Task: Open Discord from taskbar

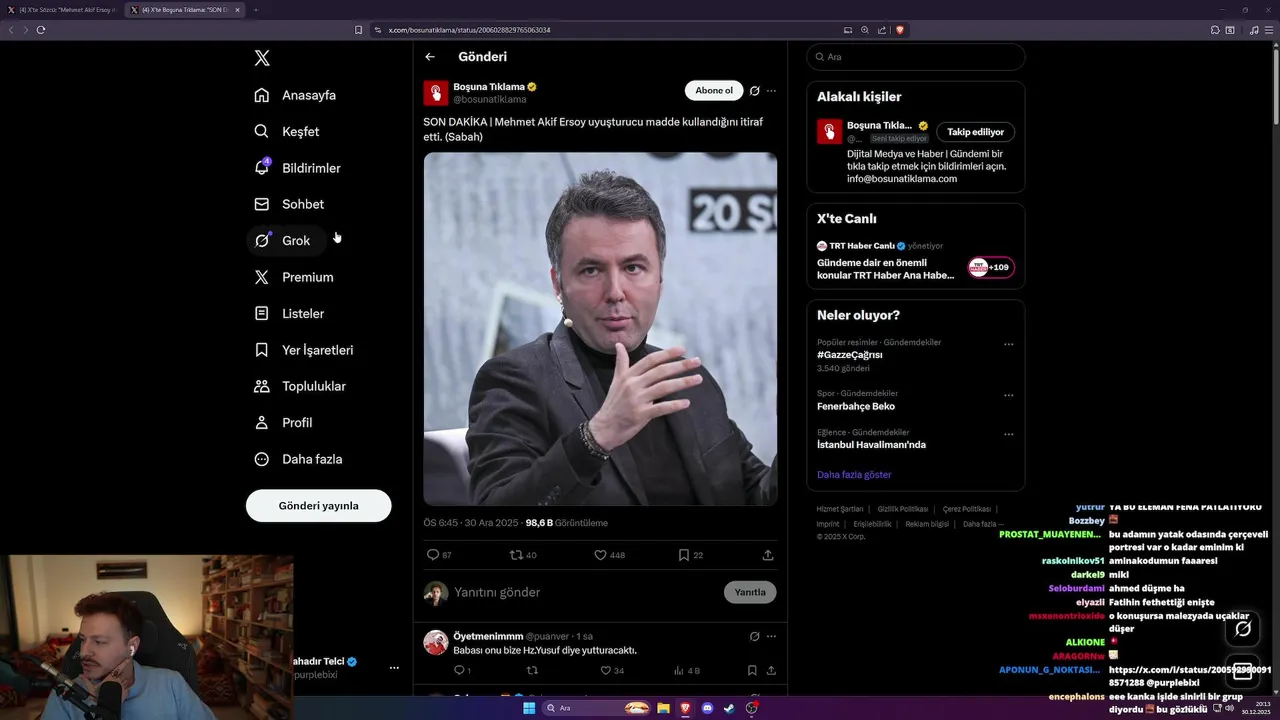Action: coord(707,708)
